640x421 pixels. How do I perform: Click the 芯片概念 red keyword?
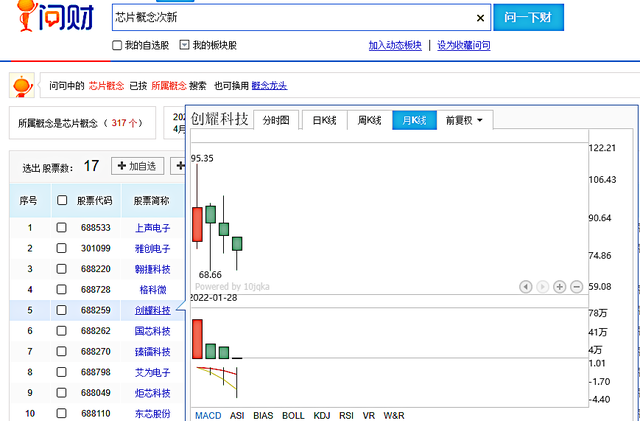[x=107, y=86]
